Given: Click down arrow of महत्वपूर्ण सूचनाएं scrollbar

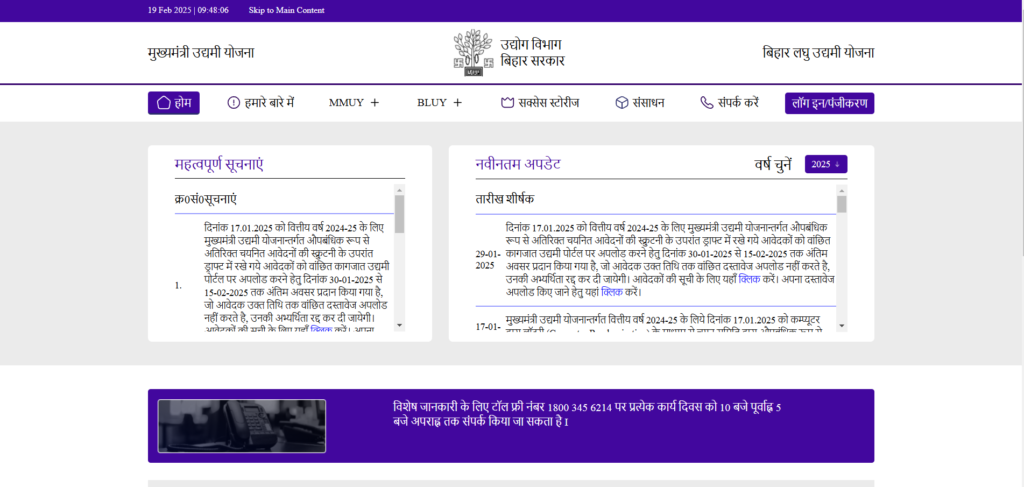Looking at the screenshot, I should (x=400, y=325).
